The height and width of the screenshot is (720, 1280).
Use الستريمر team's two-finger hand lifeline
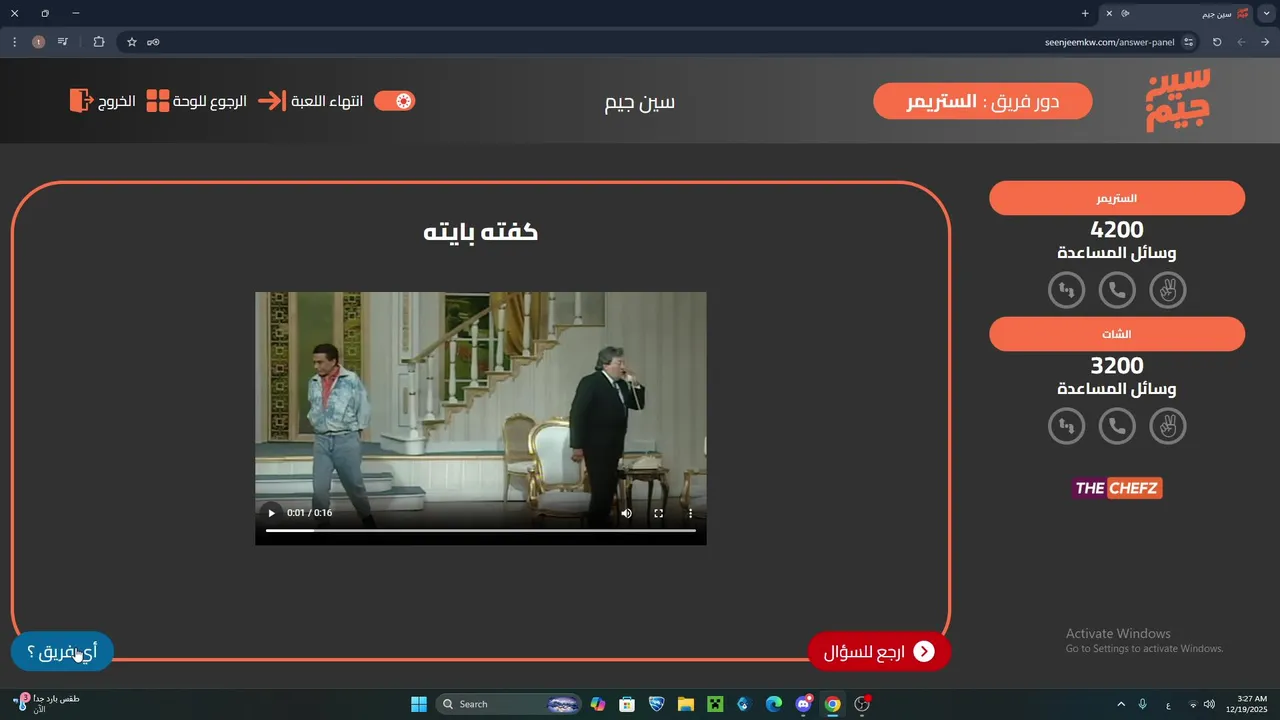tap(1167, 291)
